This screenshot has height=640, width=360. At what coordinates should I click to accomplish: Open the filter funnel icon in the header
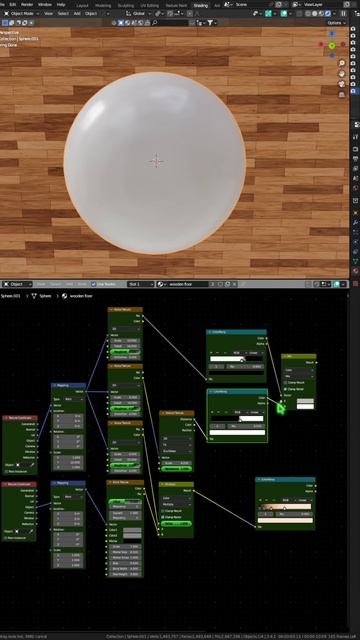click(x=211, y=22)
